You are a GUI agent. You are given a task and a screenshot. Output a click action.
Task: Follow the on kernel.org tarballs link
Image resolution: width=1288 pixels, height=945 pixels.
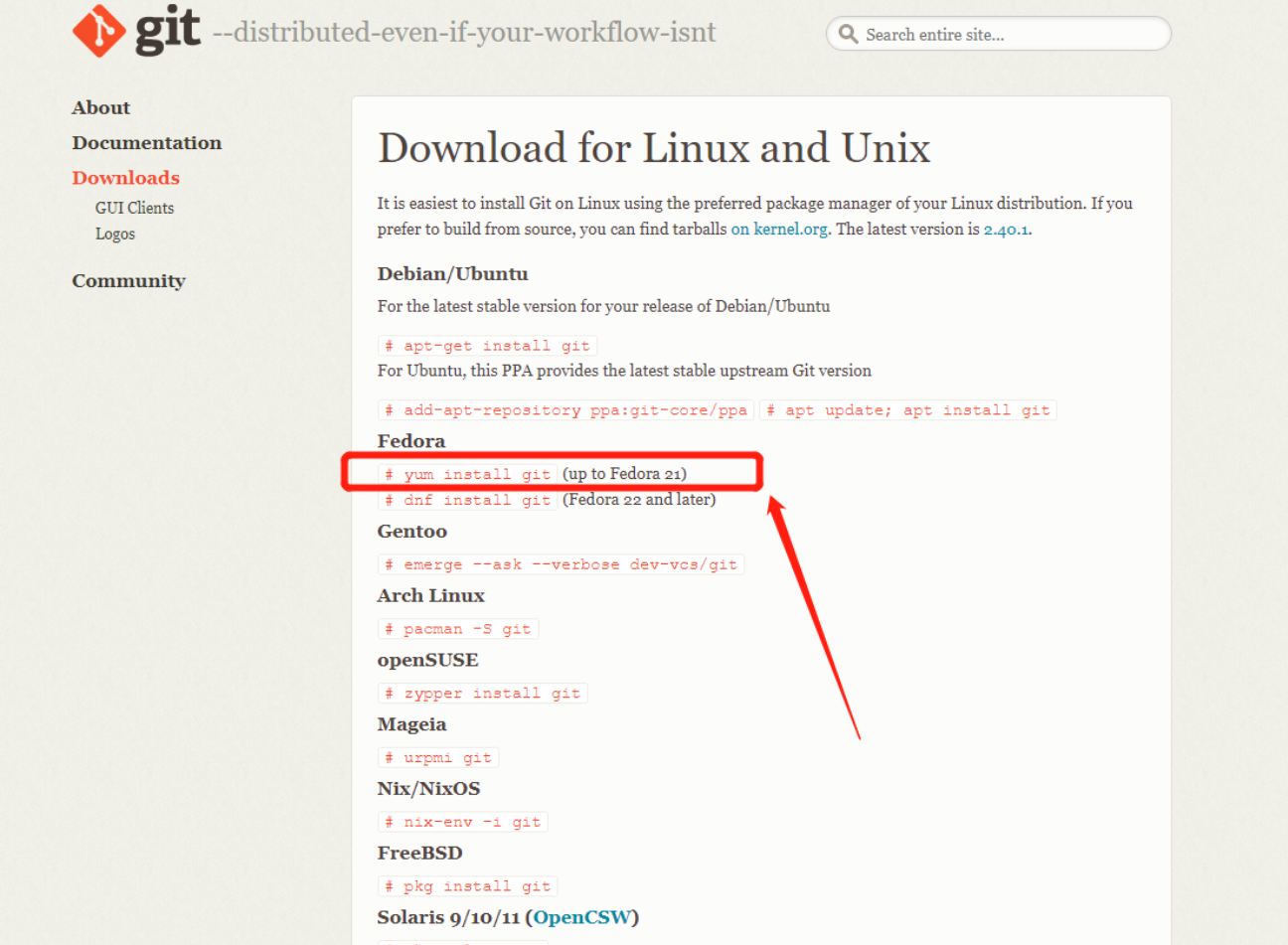click(779, 229)
